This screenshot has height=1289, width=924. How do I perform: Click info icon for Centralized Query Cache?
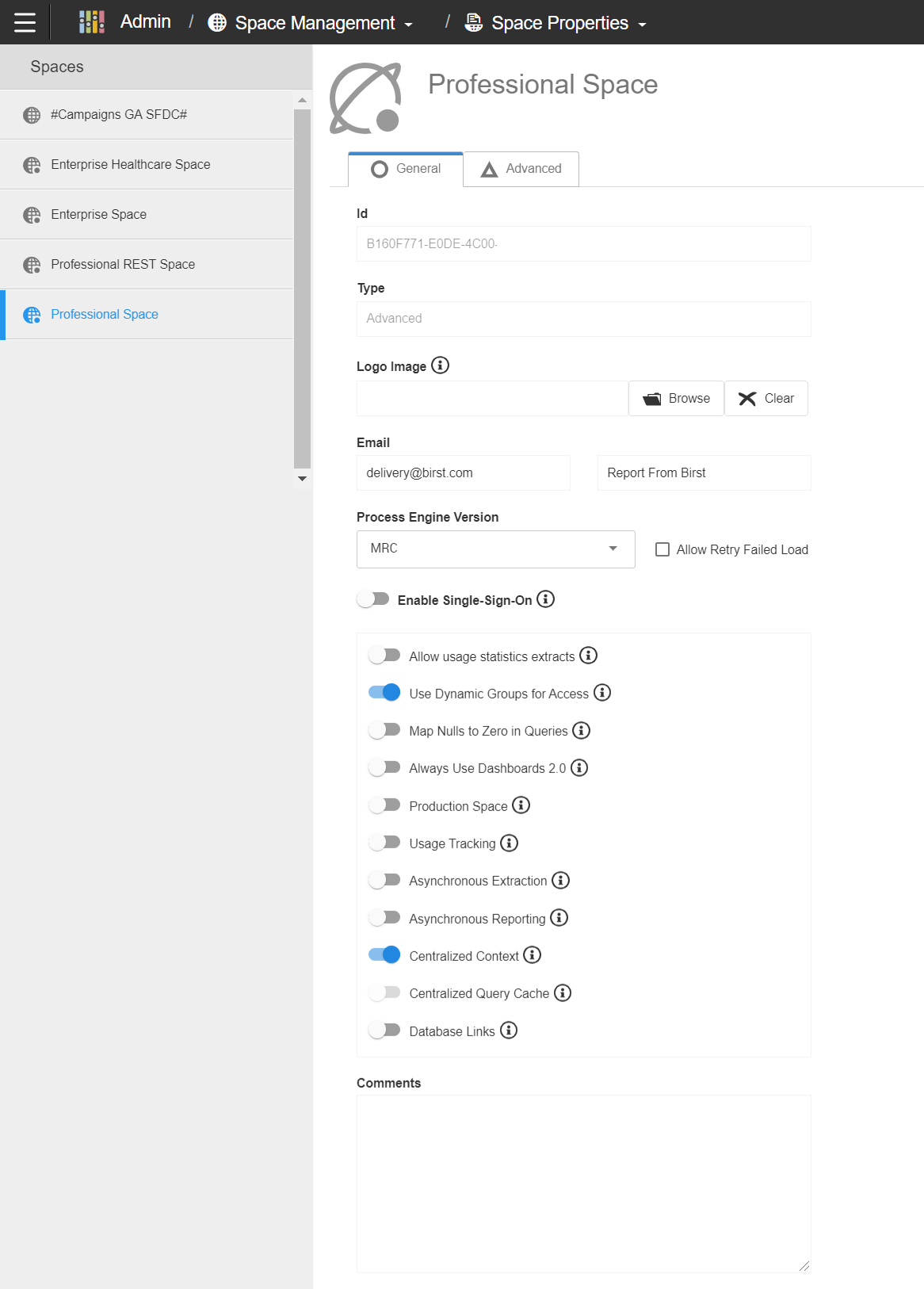(563, 993)
